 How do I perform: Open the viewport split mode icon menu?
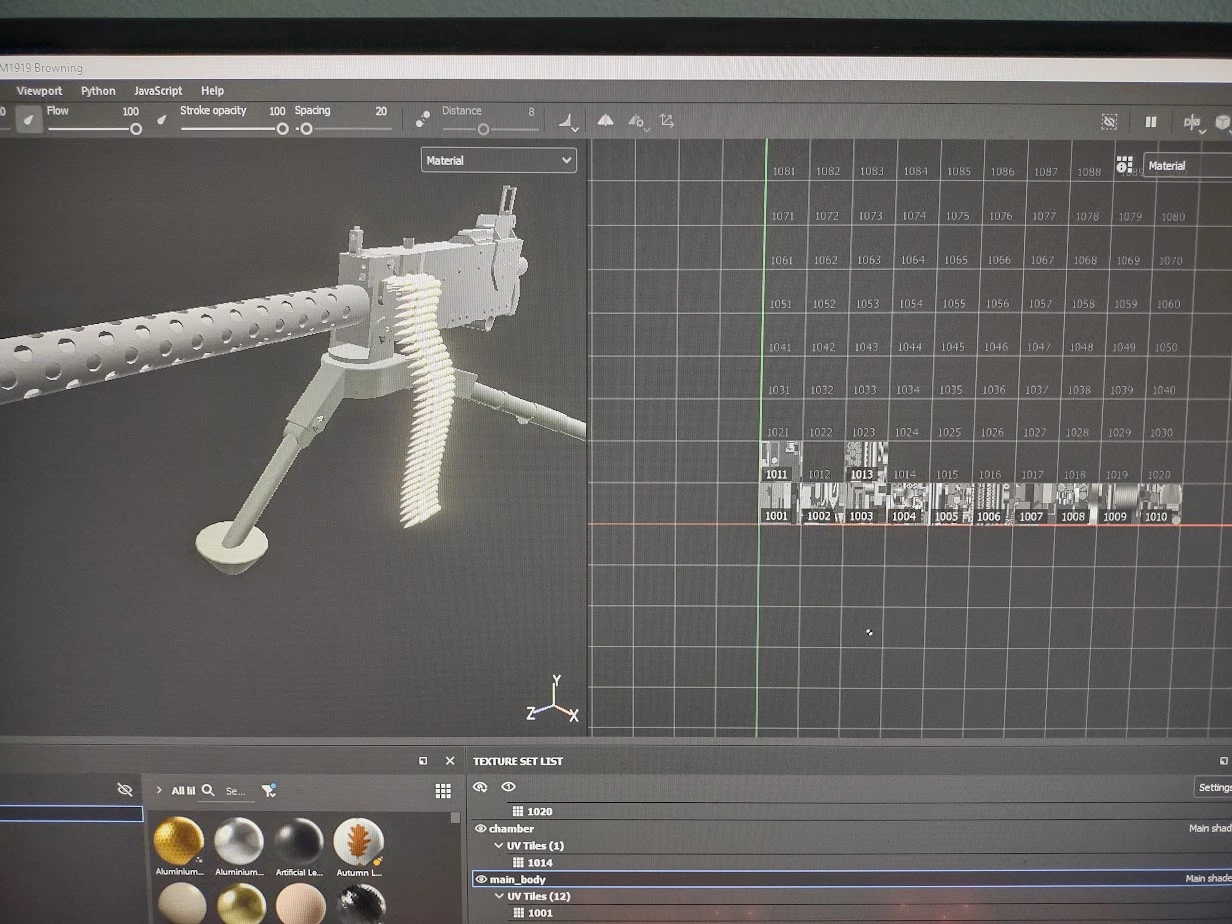(x=1192, y=122)
